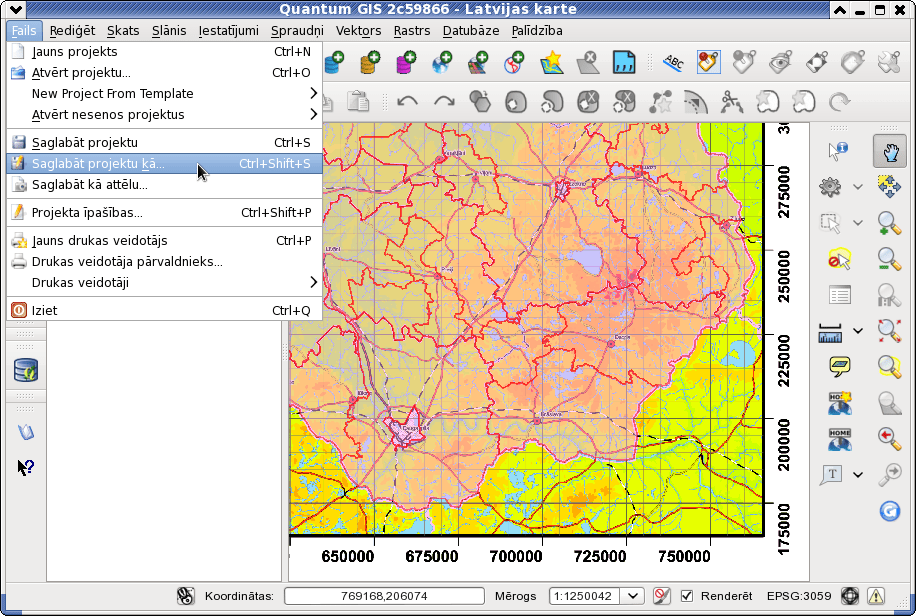This screenshot has width=916, height=616.
Task: Click the database layer icon on left toolbar
Action: (x=26, y=370)
